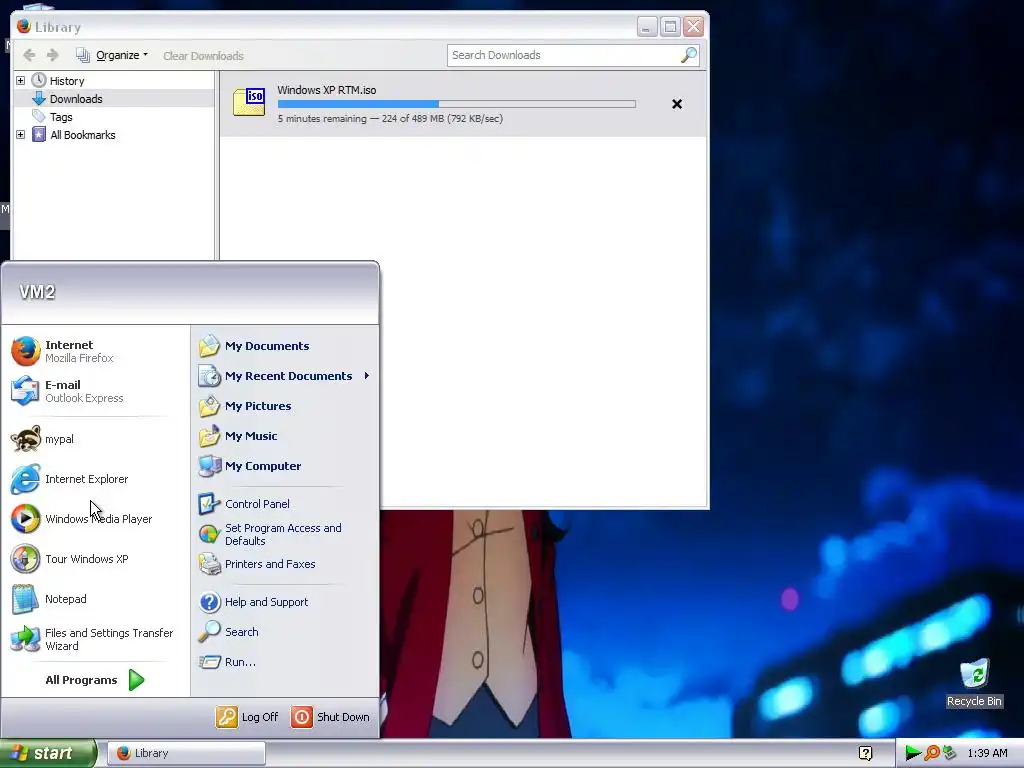1024x768 pixels.
Task: Cancel the Windows XP RTM.iso download
Action: tap(677, 104)
